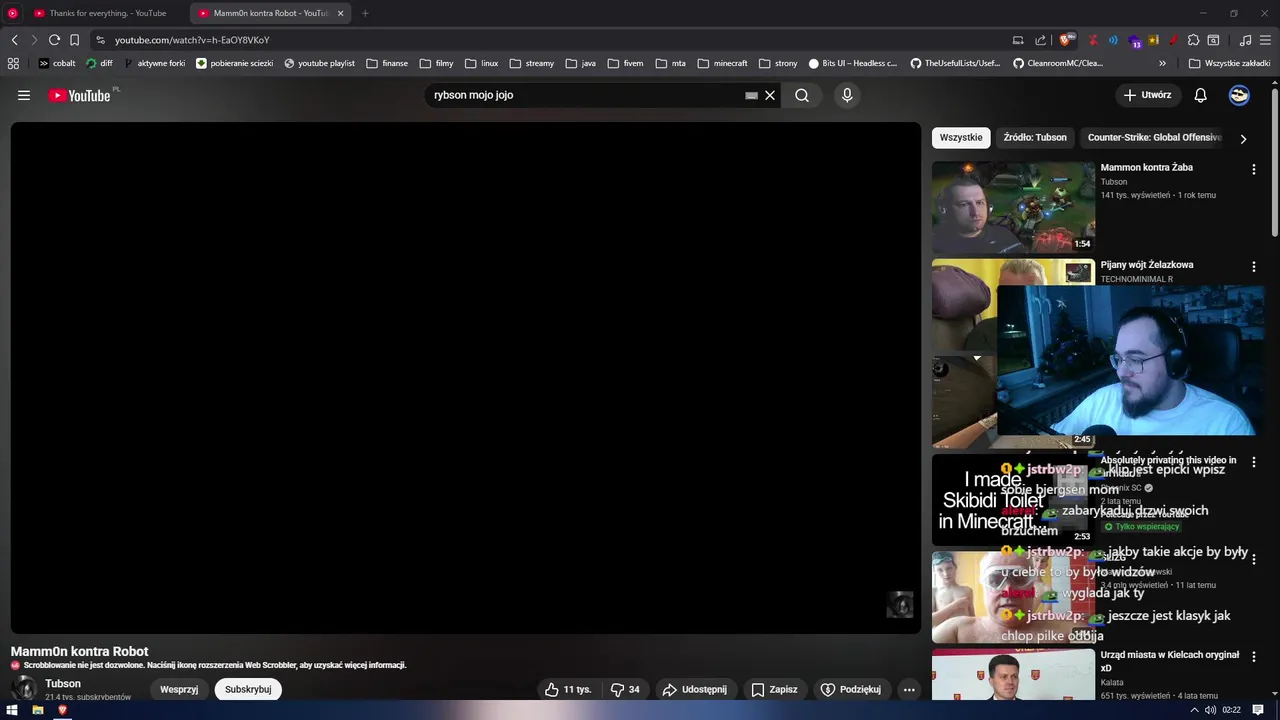This screenshot has height=720, width=1280.
Task: Open 'Wszystkie zakładki' folder
Action: [1229, 63]
